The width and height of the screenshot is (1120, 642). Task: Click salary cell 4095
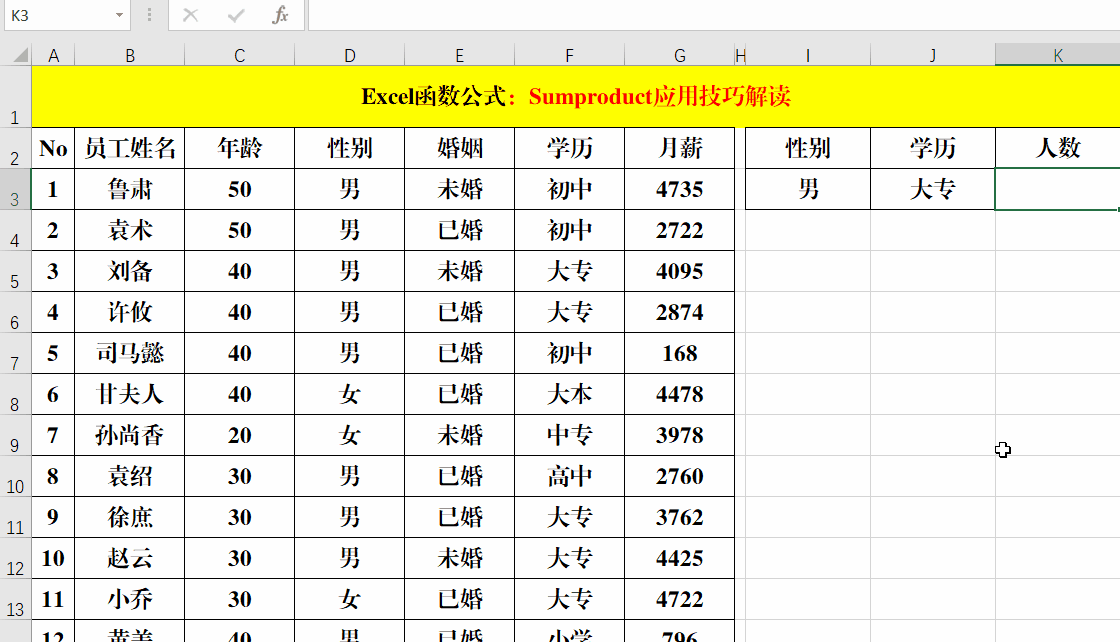pyautogui.click(x=679, y=271)
